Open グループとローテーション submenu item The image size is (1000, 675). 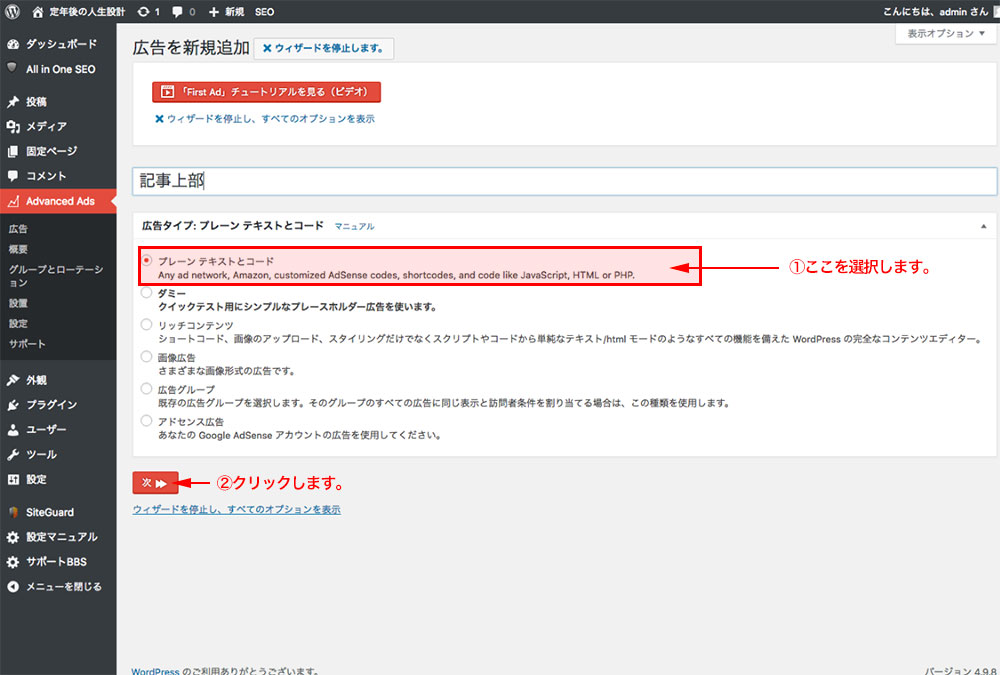click(56, 276)
